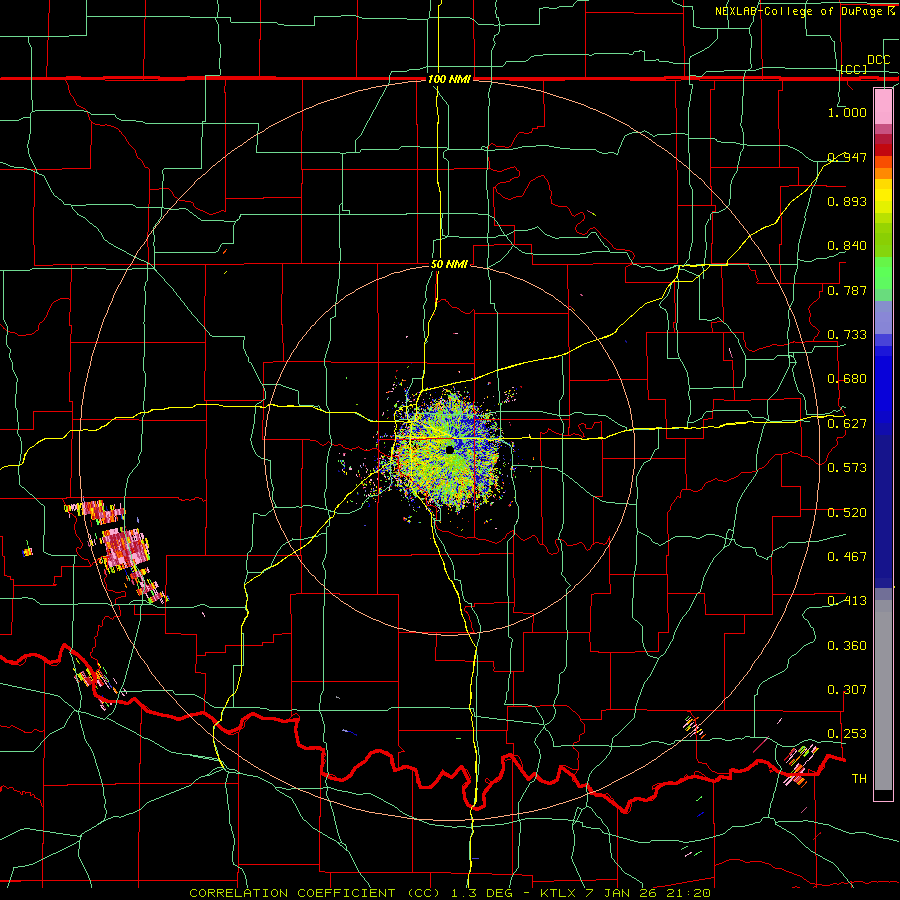The width and height of the screenshot is (900, 900).
Task: Click the 0.253 scale value
Action: click(x=847, y=734)
